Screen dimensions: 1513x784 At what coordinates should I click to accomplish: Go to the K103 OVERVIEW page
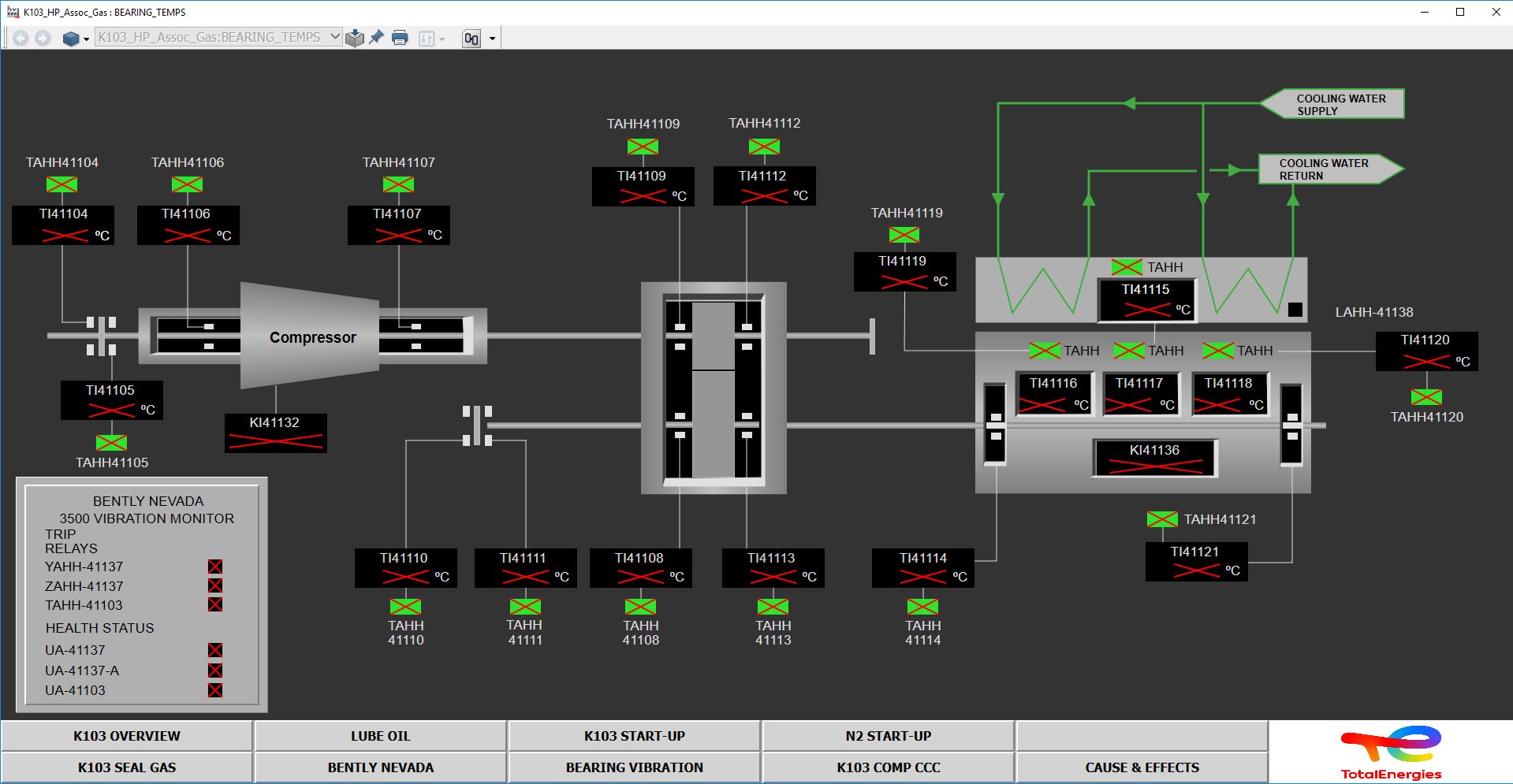[x=127, y=736]
